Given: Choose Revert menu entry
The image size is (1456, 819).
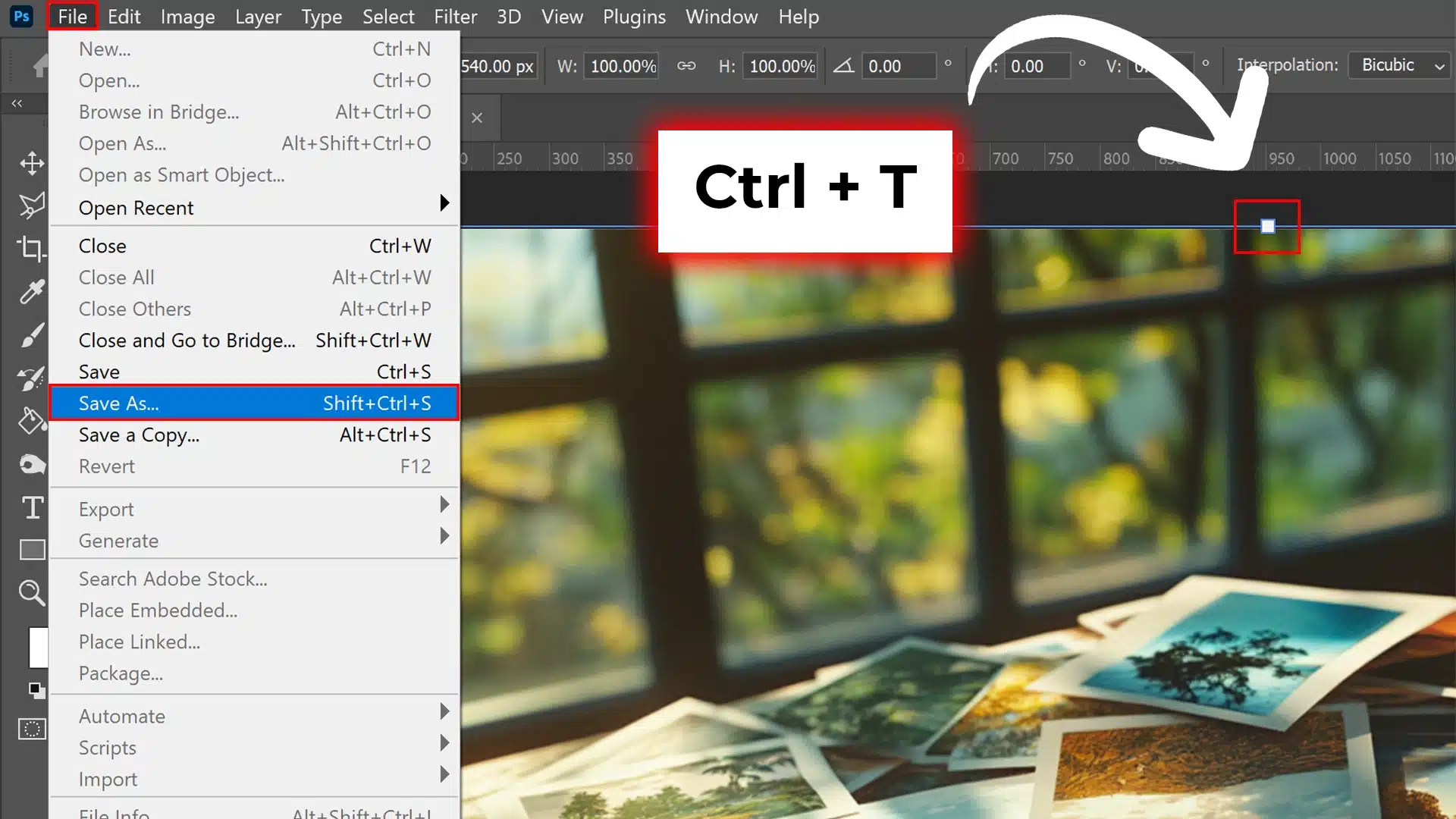Looking at the screenshot, I should click(x=254, y=466).
